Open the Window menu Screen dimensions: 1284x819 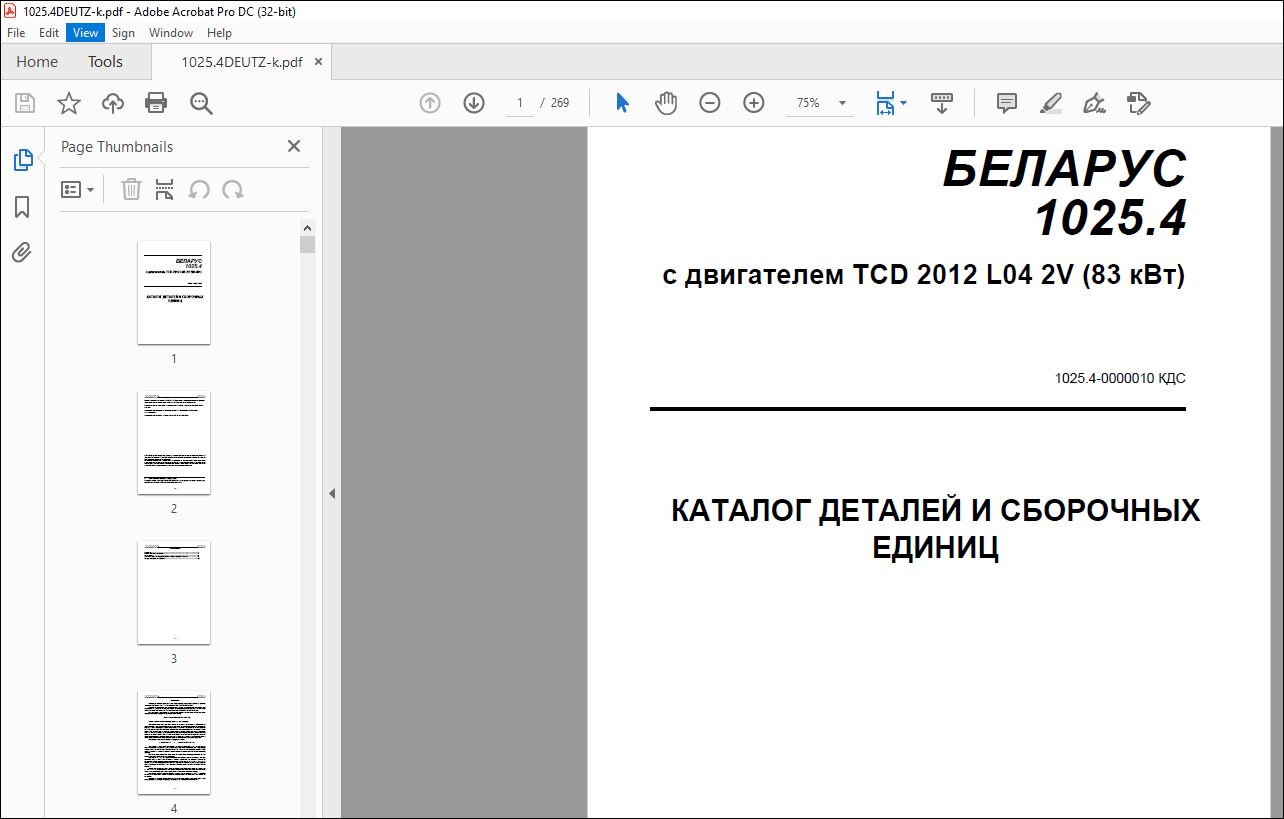click(171, 33)
